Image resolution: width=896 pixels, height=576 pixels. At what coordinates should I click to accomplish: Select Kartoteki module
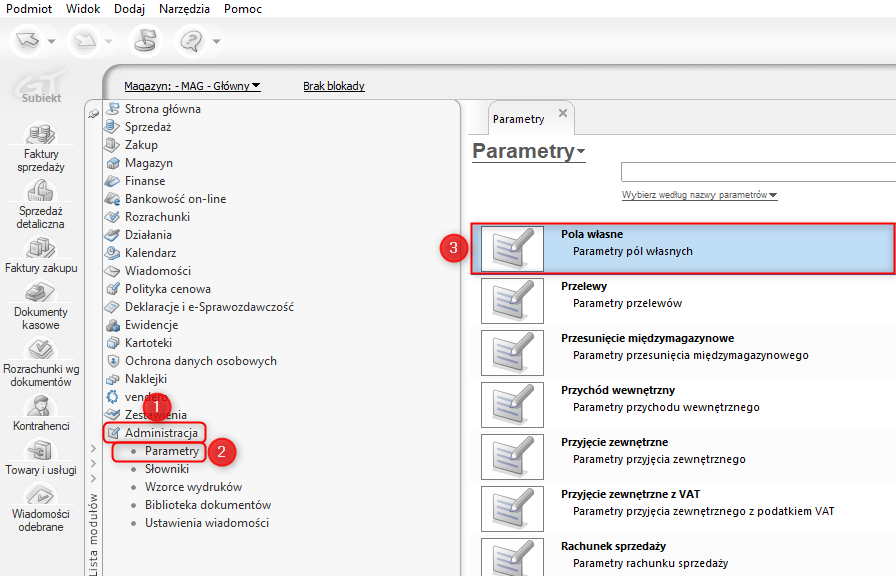(148, 343)
